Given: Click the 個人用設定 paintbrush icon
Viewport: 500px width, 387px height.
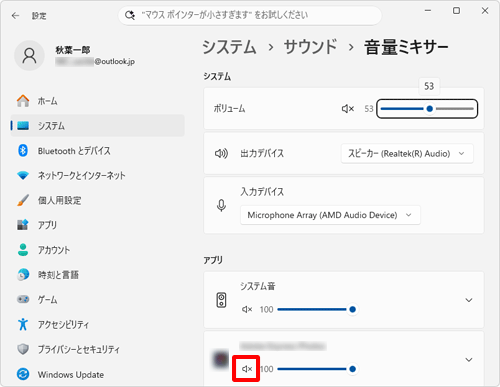Looking at the screenshot, I should pos(23,200).
